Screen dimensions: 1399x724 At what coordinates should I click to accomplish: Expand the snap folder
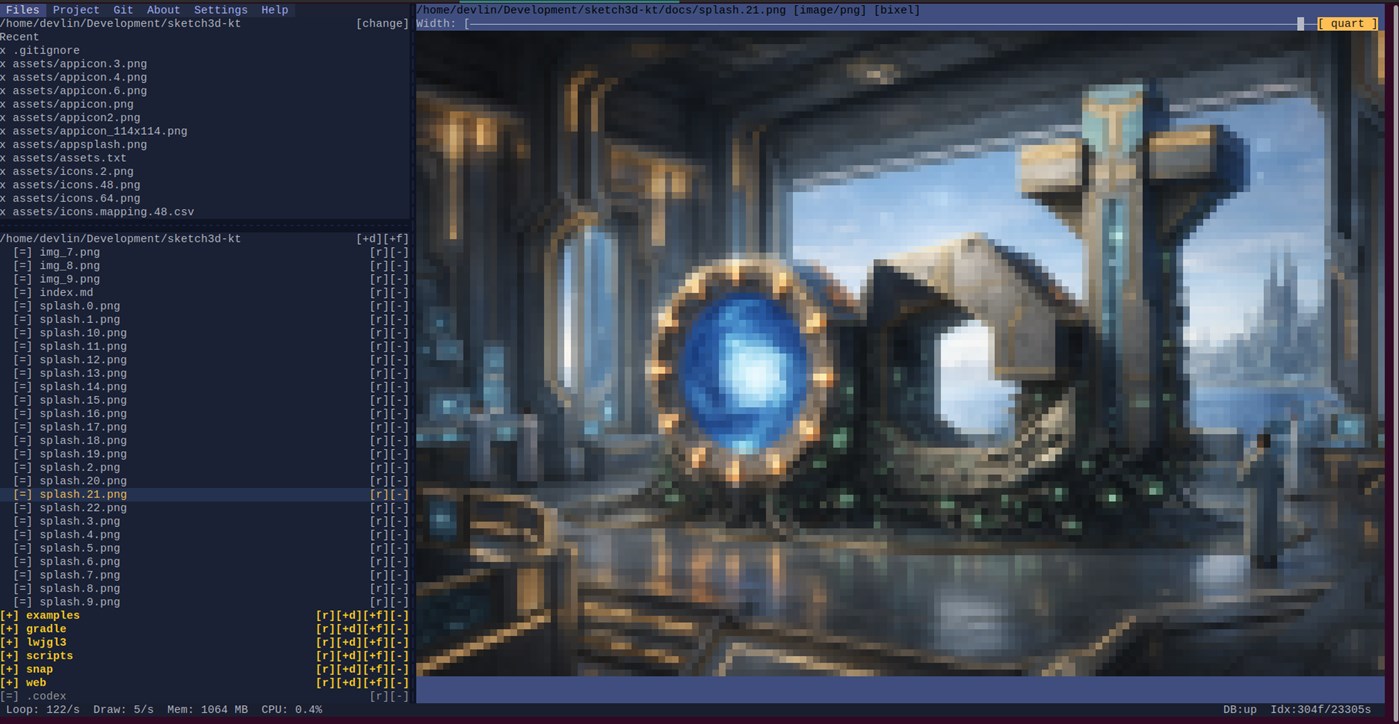[10, 670]
